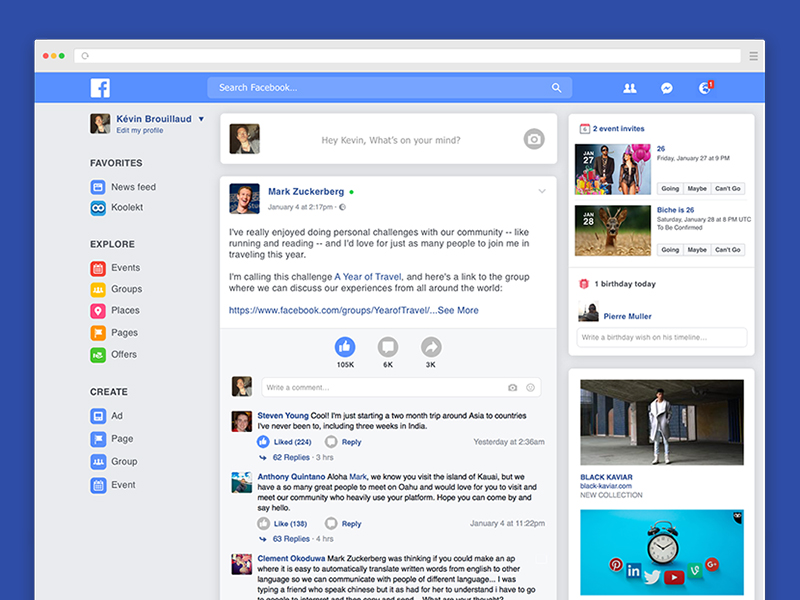
Task: Toggle Like (138) on Anthony Quintano's comment
Action: [x=282, y=523]
